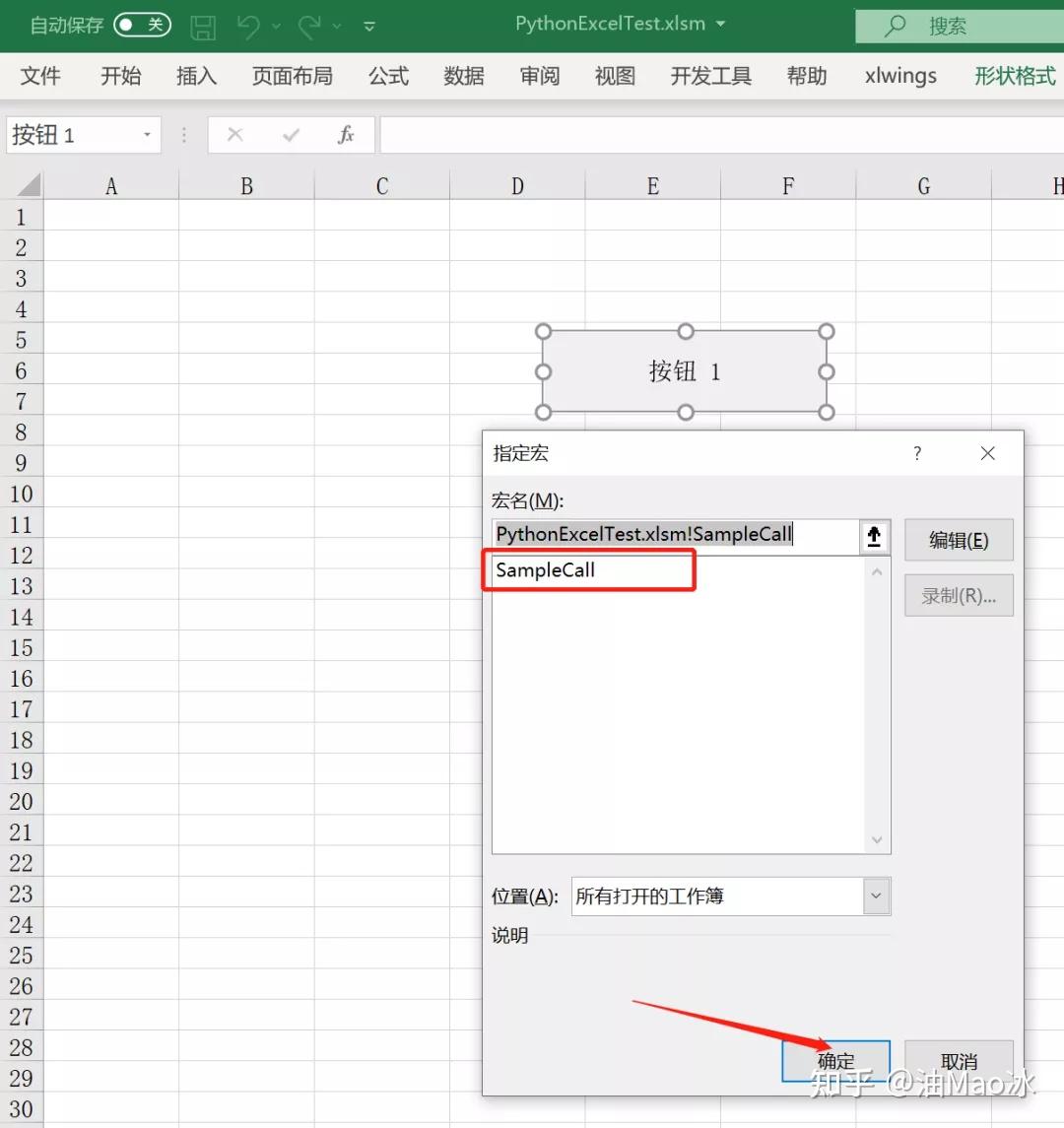Click the Insert Function fx icon
Screen dimensions: 1064x1128
(346, 134)
